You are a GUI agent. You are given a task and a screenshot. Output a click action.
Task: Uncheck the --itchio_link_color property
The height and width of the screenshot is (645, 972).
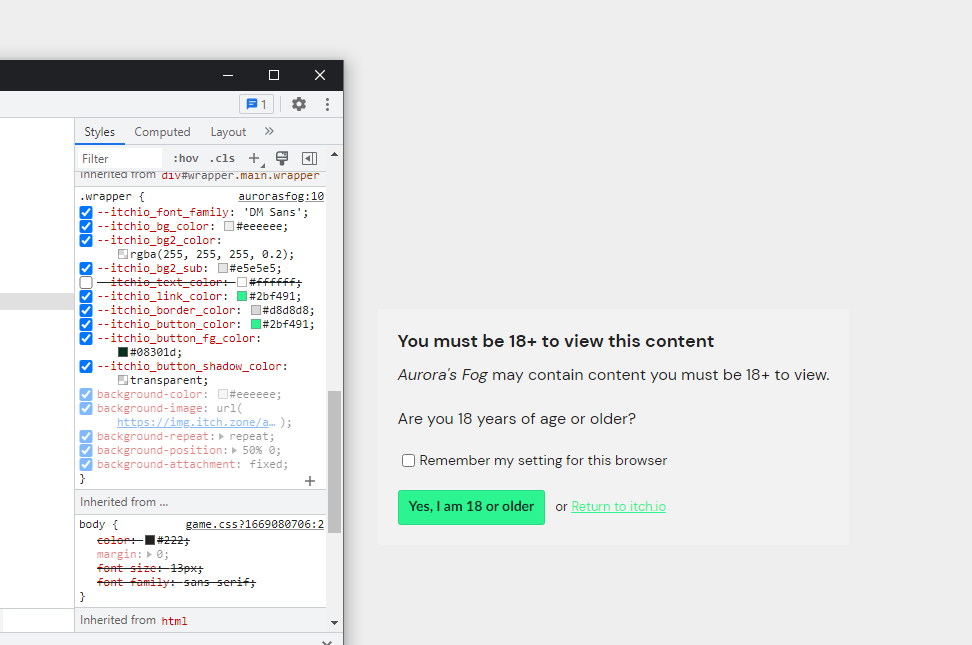coord(86,296)
